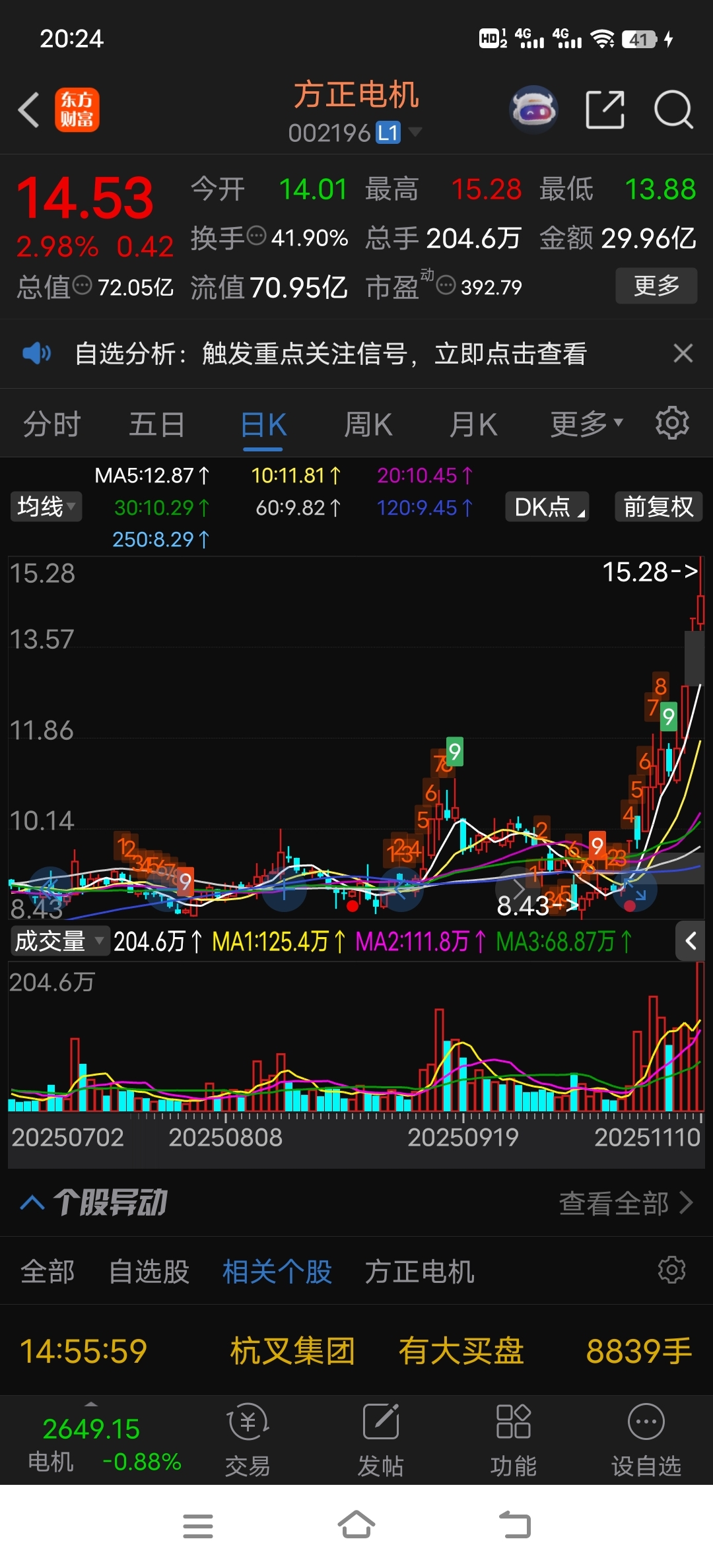Viewport: 713px width, 1568px height.
Task: Tap the 换手 info circle icon
Action: click(256, 235)
